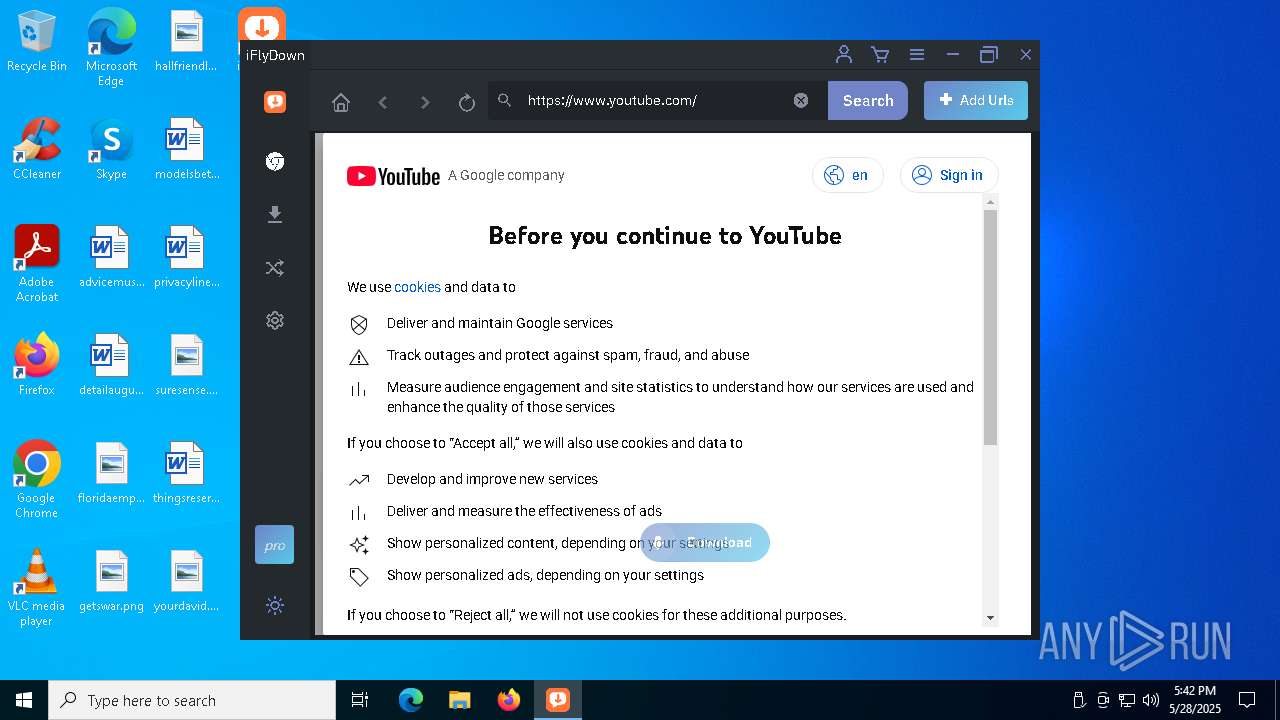This screenshot has width=1280, height=720.
Task: Click the floating Download button
Action: click(x=705, y=543)
